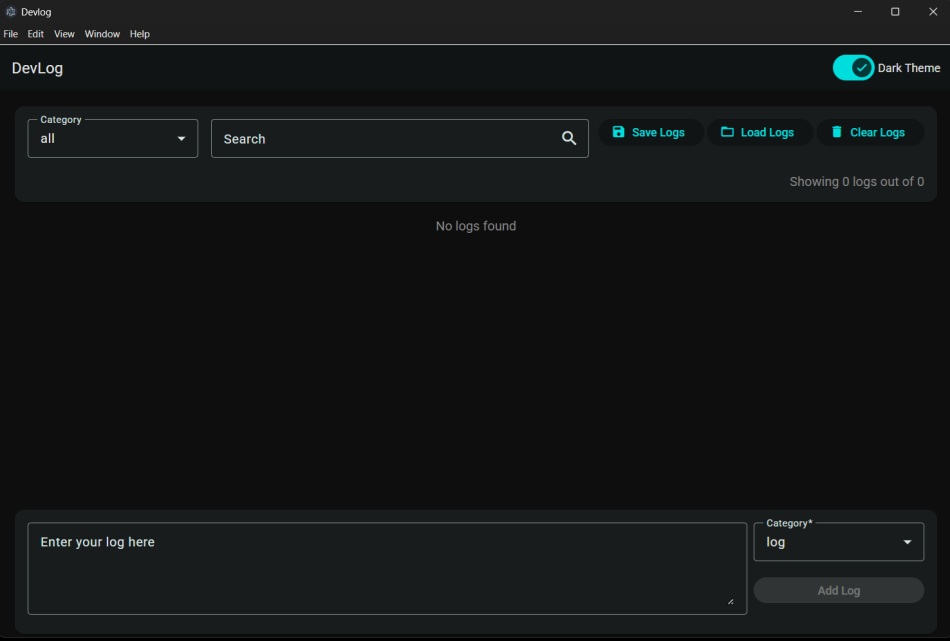The width and height of the screenshot is (950, 641).
Task: Open the Help menu
Action: [x=139, y=33]
